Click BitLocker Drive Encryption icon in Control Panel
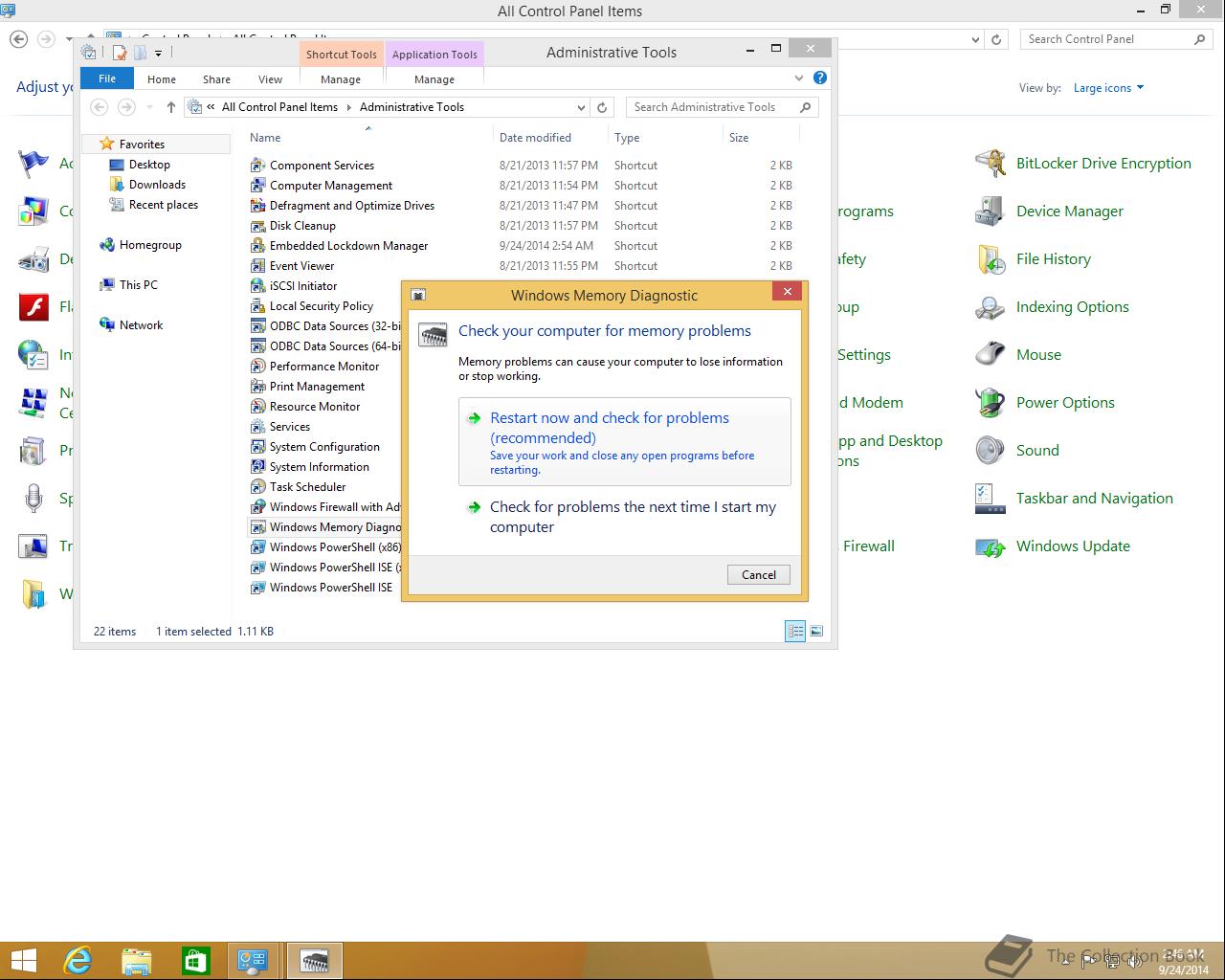 [x=991, y=164]
